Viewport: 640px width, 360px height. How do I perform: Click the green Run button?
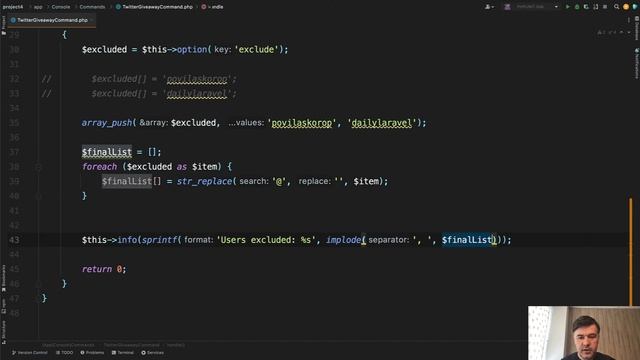pyautogui.click(x=567, y=7)
